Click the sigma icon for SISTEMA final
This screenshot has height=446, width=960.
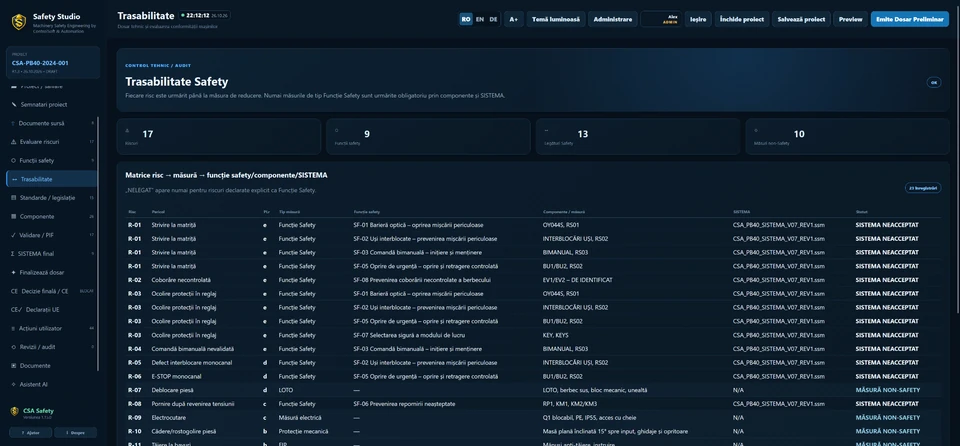point(13,254)
